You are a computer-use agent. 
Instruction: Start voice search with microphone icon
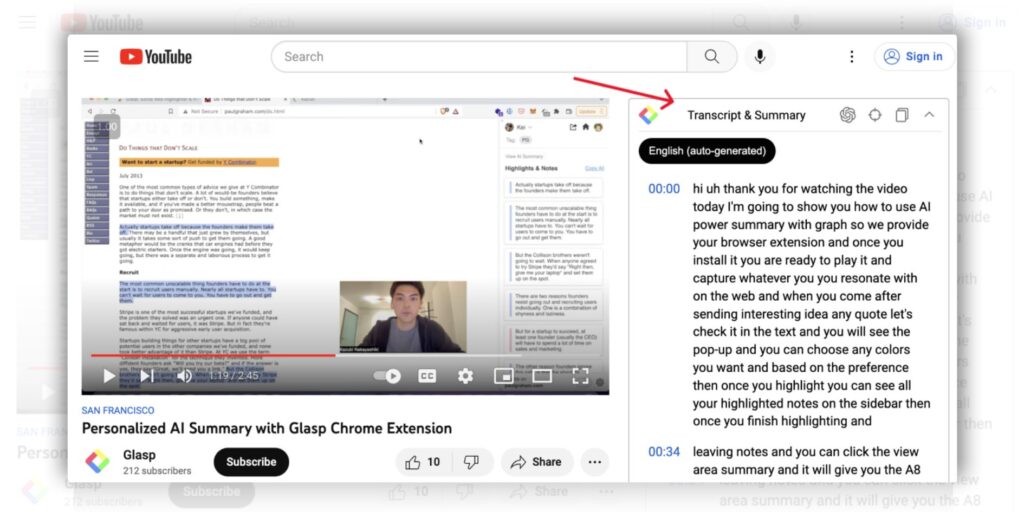(x=760, y=57)
